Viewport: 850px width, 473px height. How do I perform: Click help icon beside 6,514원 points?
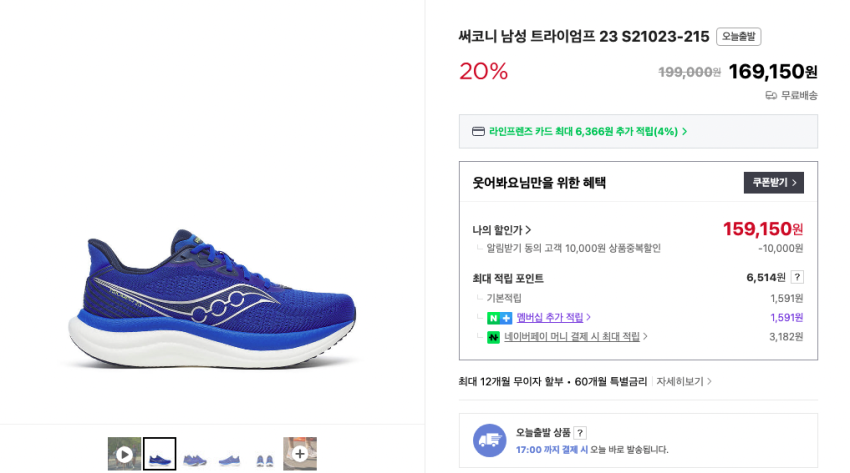pyautogui.click(x=797, y=277)
